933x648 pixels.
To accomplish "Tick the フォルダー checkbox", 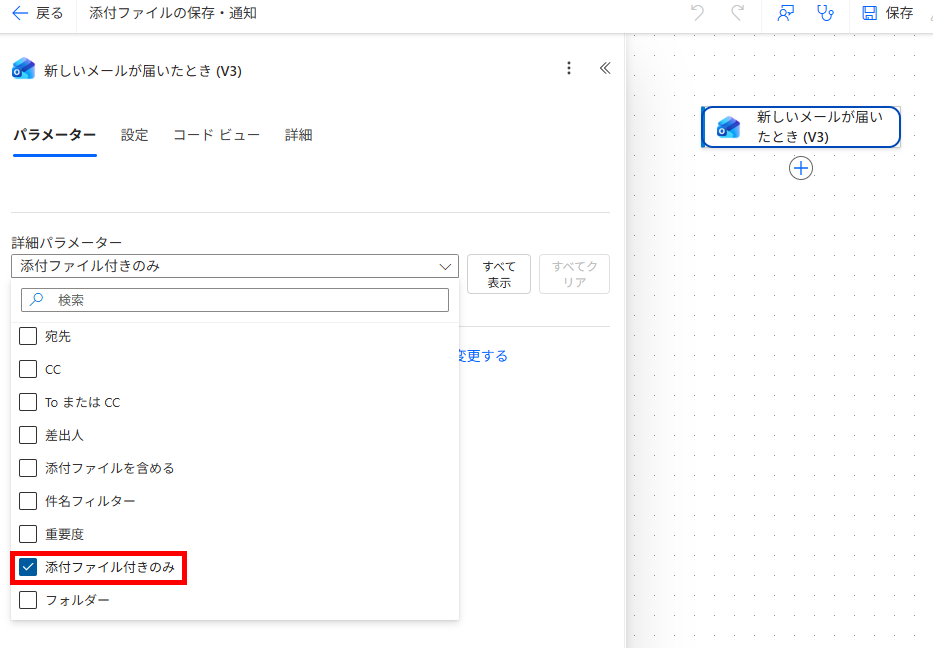I will [x=28, y=600].
